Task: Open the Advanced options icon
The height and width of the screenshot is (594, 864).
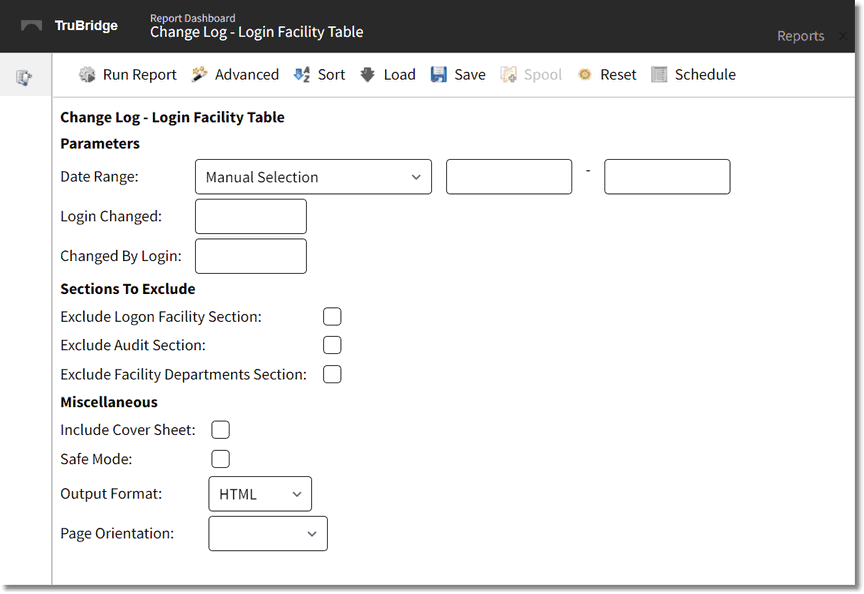Action: click(197, 74)
